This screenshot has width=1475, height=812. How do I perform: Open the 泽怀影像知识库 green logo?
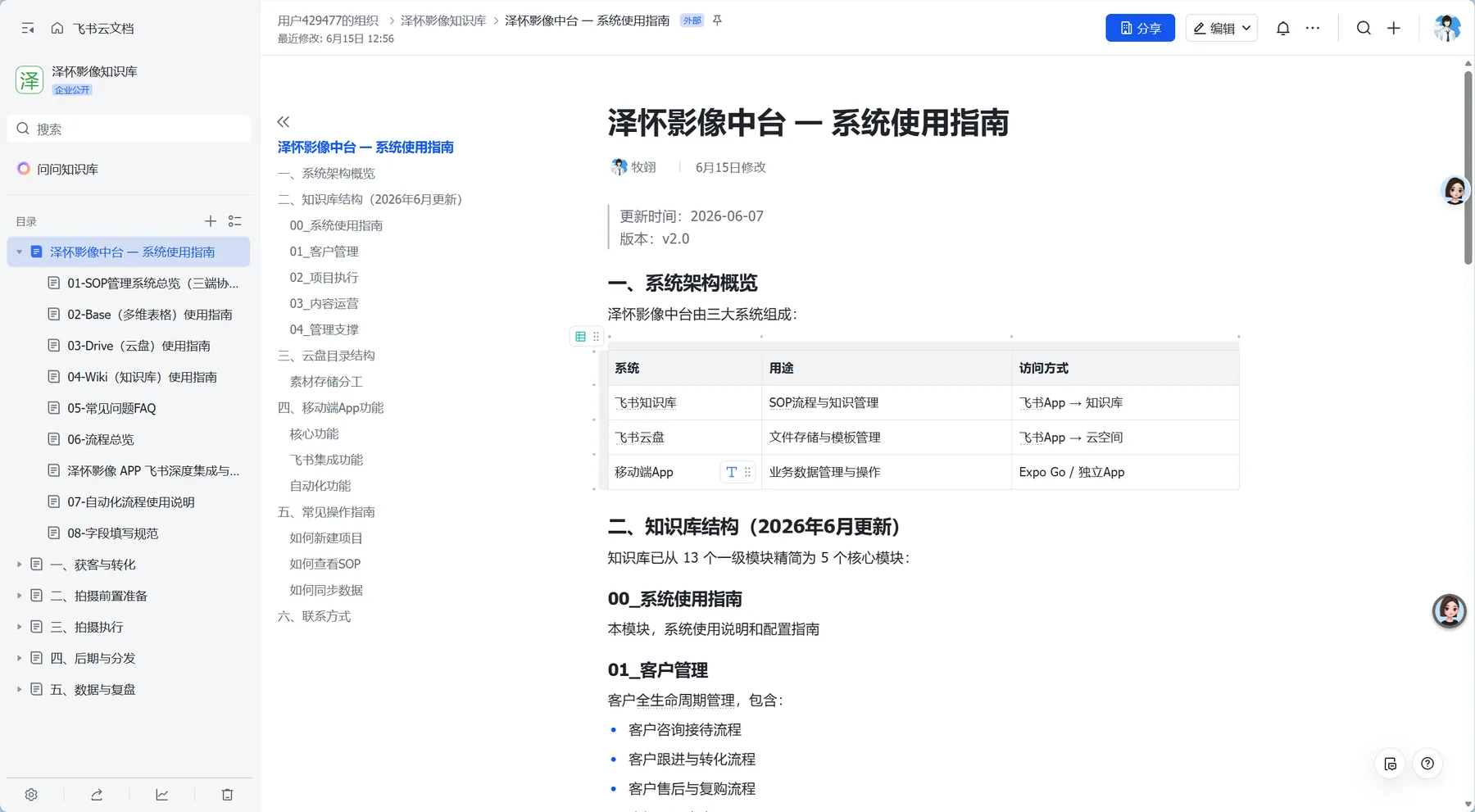(29, 79)
